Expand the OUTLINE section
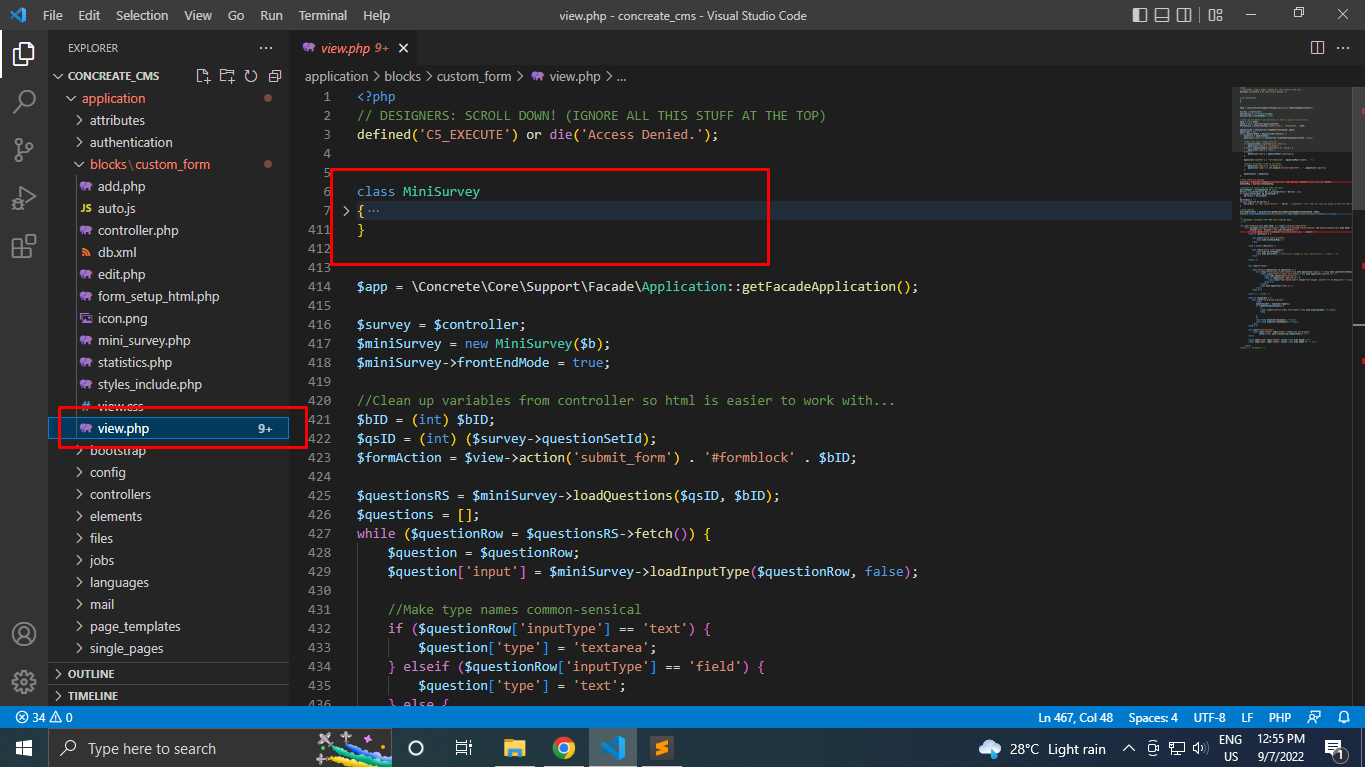 (168, 674)
